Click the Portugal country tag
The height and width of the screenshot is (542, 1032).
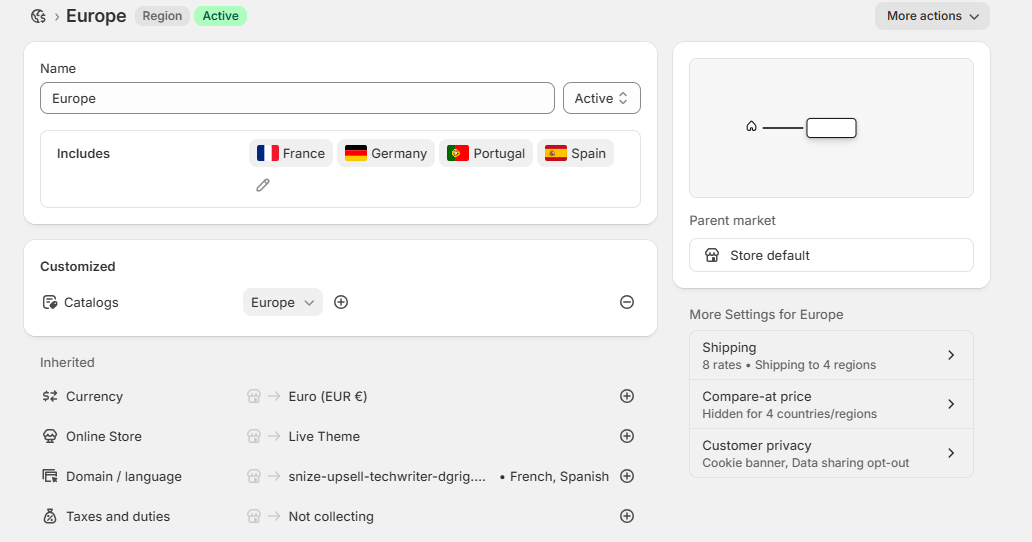(x=486, y=153)
